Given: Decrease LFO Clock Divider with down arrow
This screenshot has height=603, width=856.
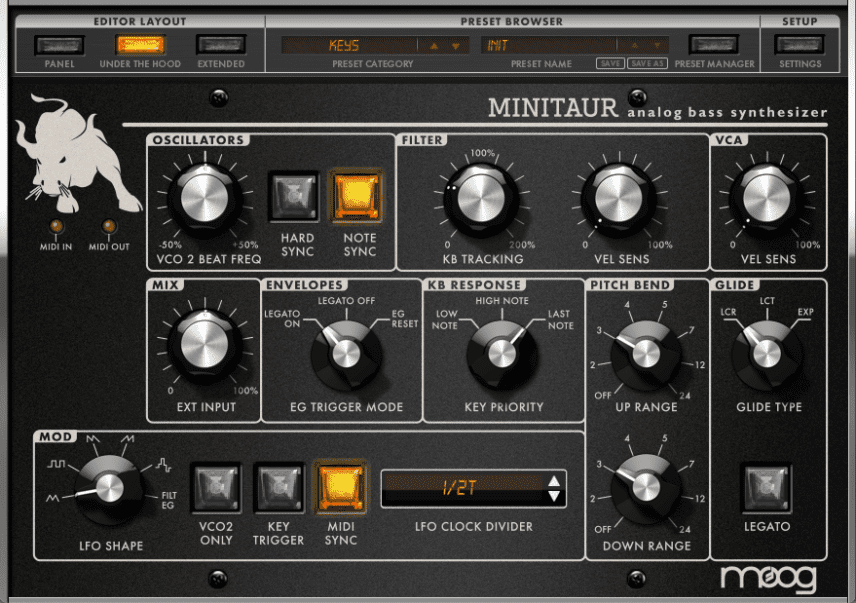Looking at the screenshot, I should click(x=554, y=496).
